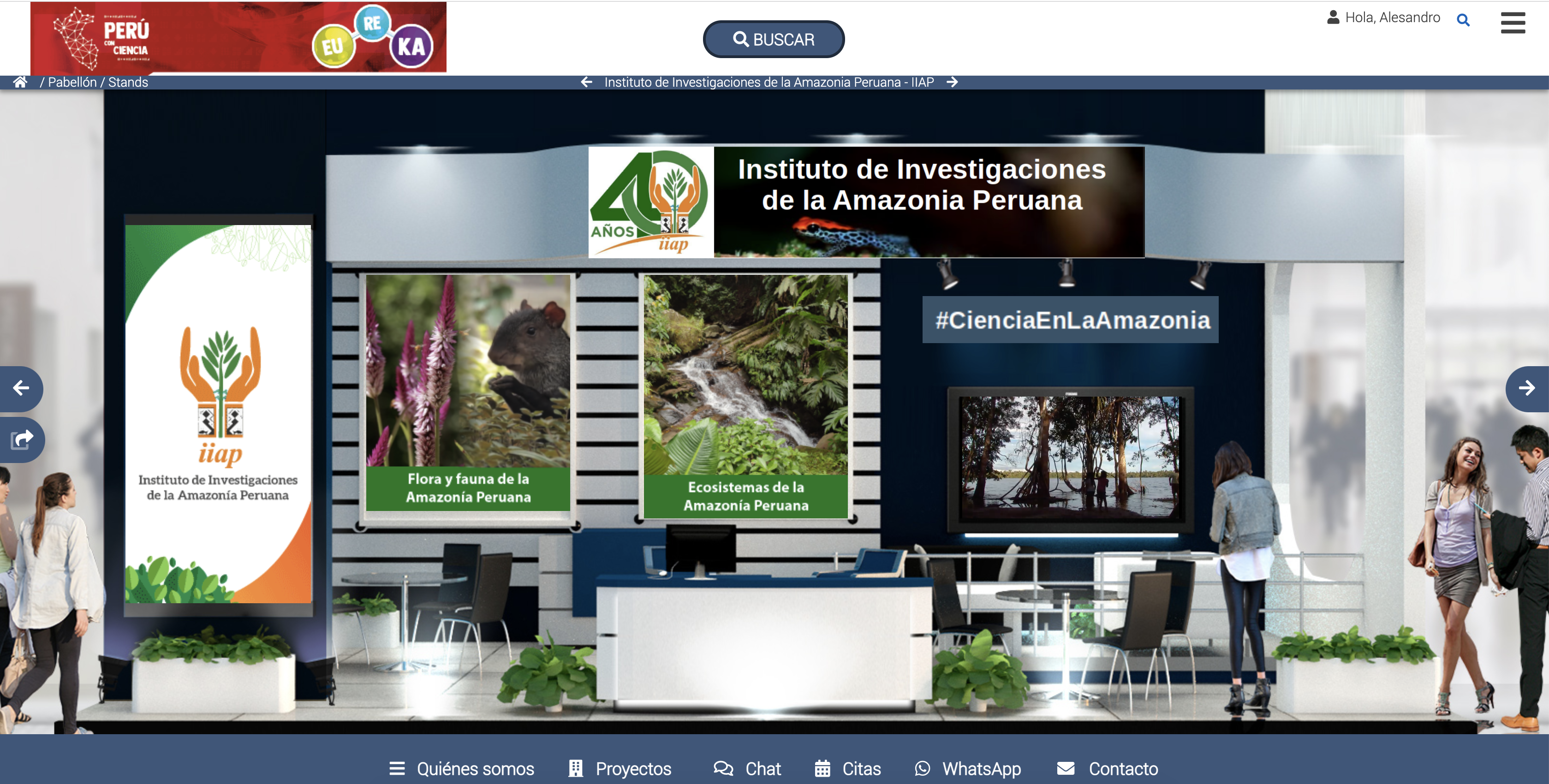
Task: Open the hamburger menu icon
Action: tap(1512, 23)
